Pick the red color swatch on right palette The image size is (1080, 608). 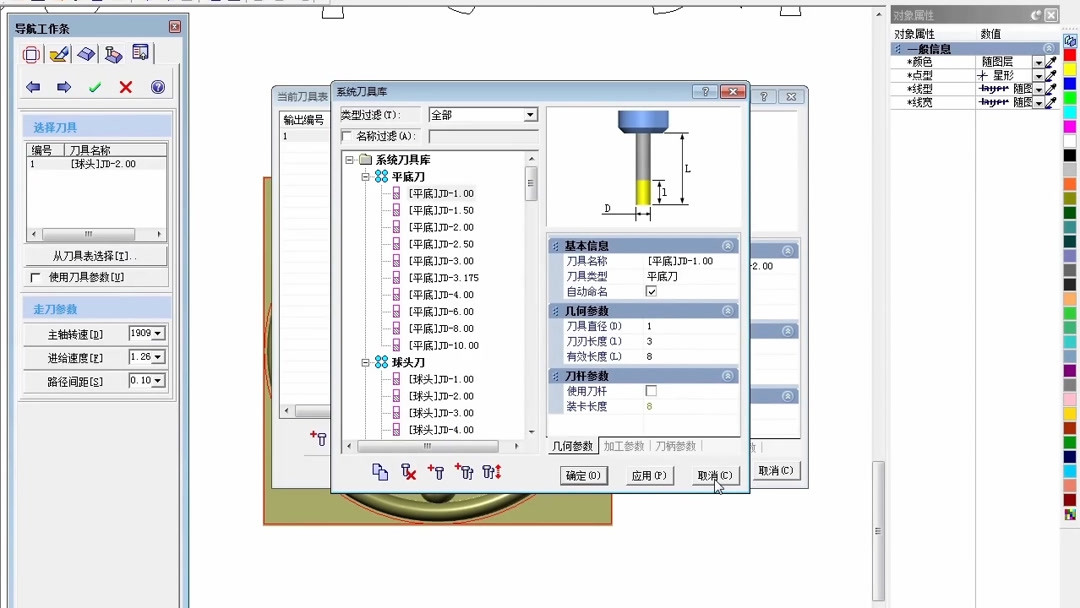click(1069, 56)
